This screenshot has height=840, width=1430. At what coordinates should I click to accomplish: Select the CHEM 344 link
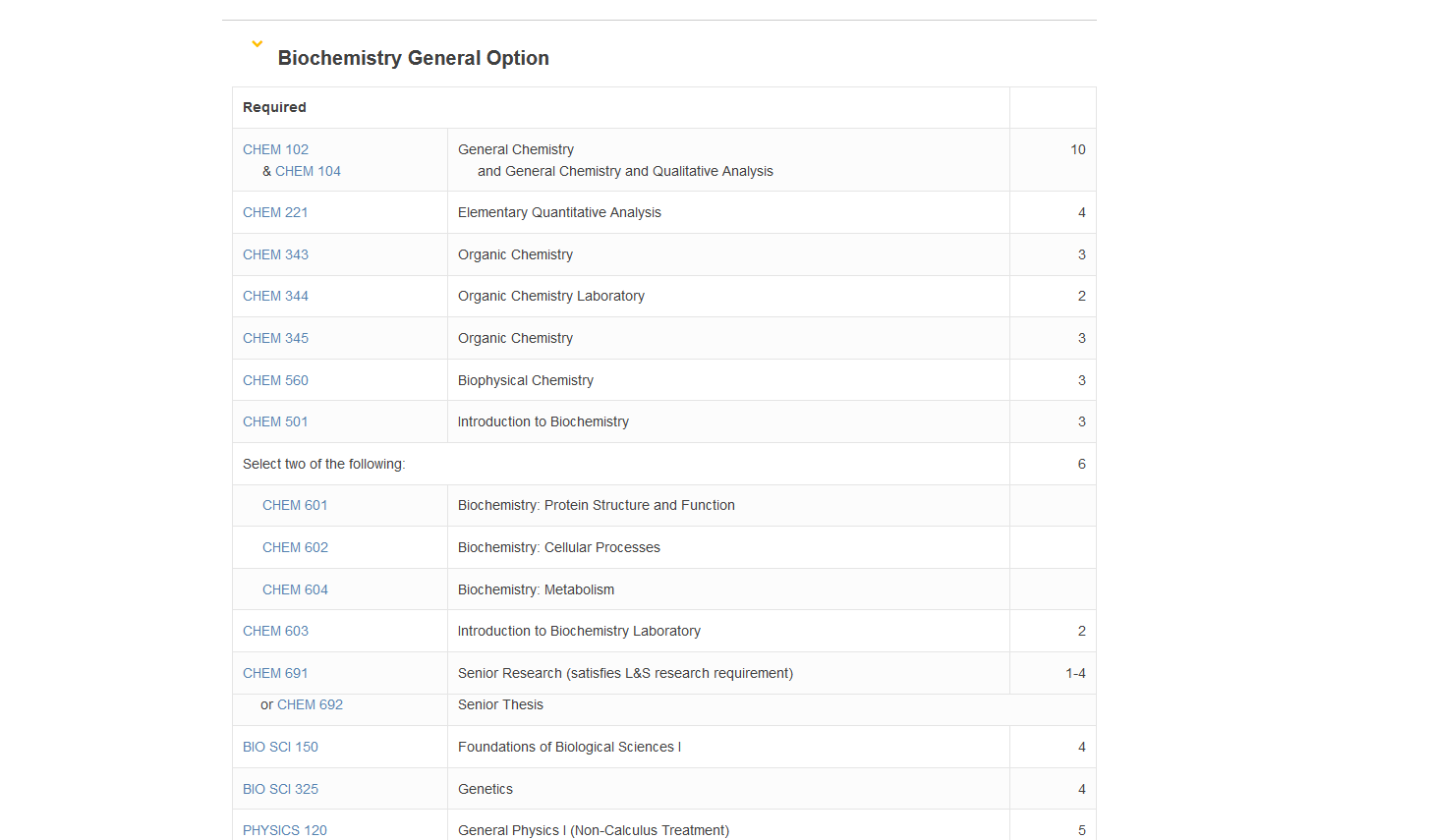275,296
